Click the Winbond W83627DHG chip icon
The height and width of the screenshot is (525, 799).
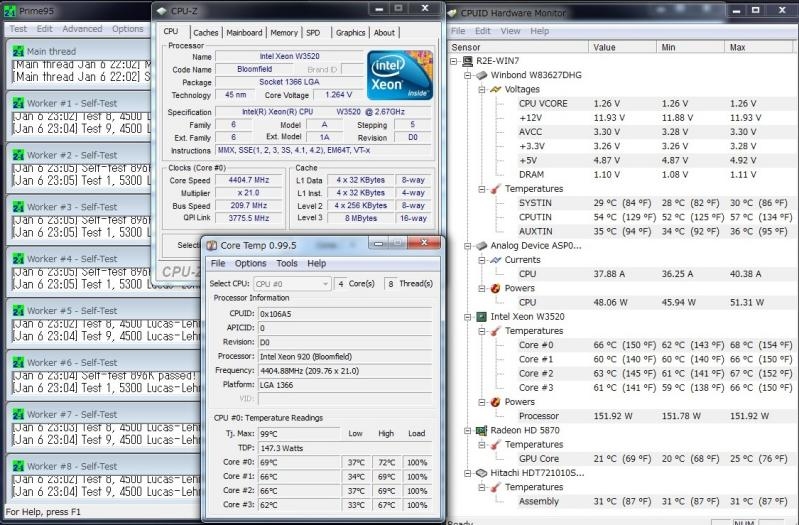click(481, 74)
